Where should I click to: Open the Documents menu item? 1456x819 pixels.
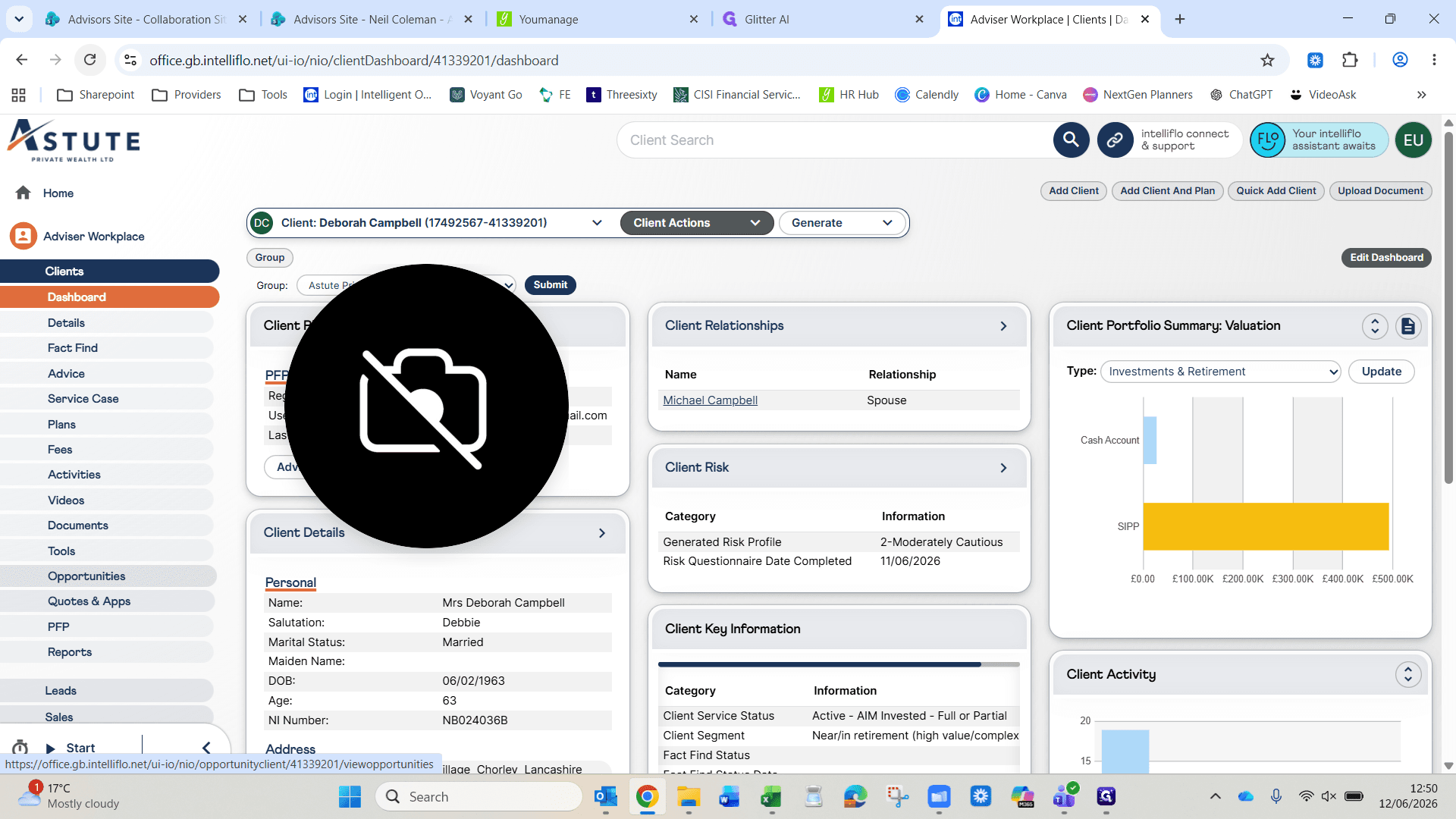coord(78,526)
